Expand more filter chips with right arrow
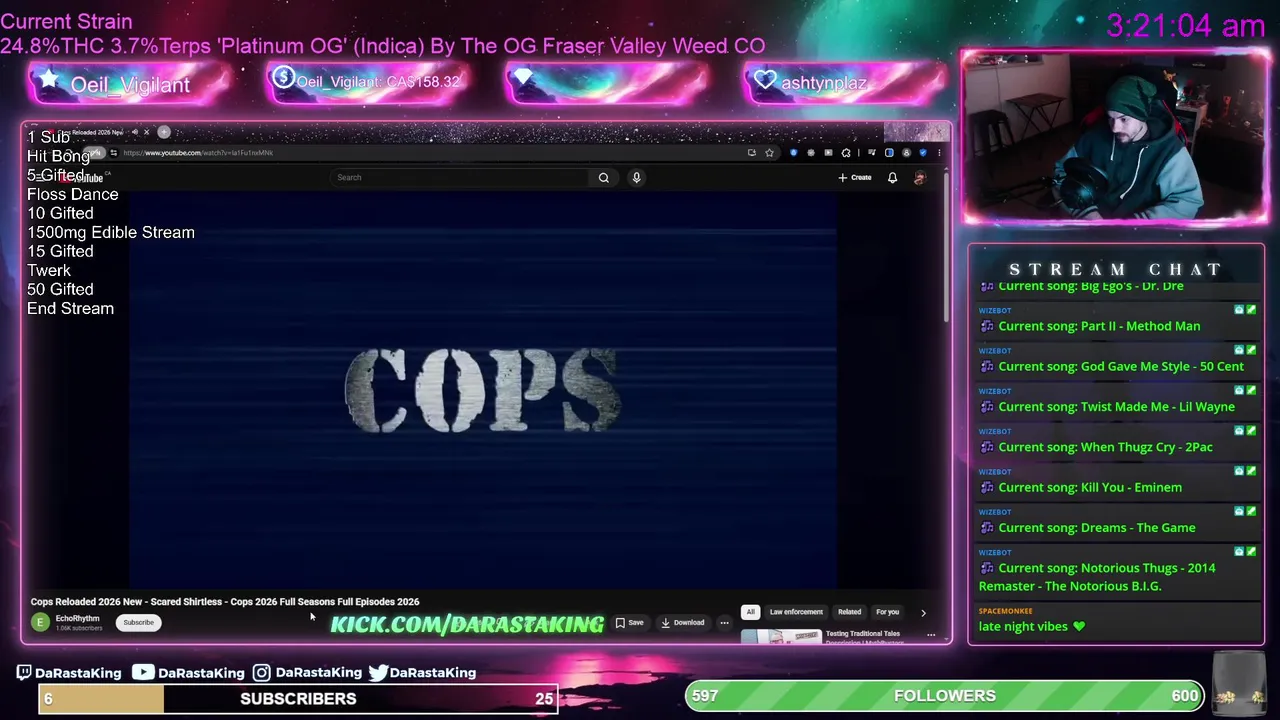The width and height of the screenshot is (1280, 720). point(923,612)
